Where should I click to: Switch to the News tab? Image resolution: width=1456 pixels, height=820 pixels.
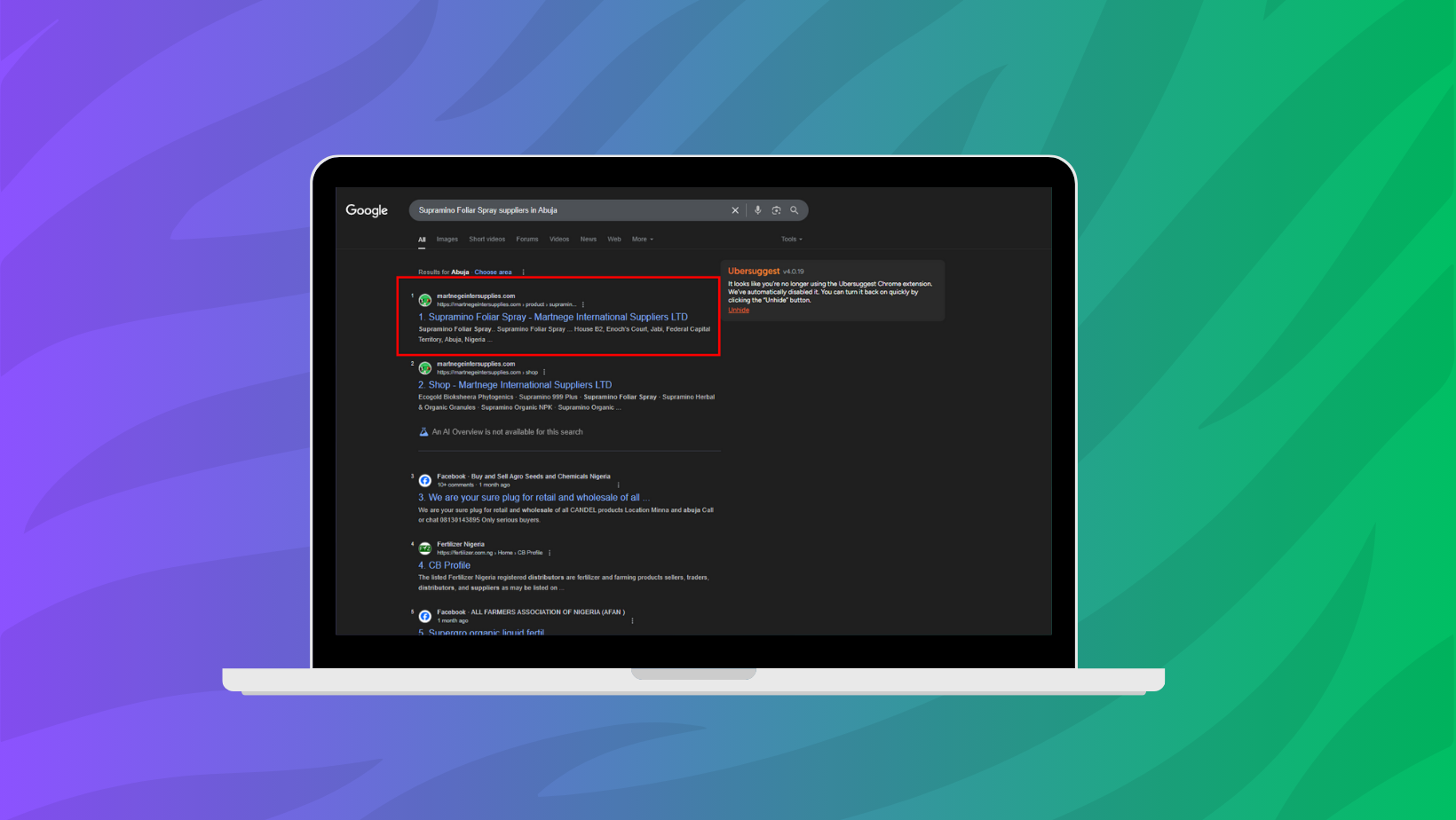pyautogui.click(x=589, y=239)
